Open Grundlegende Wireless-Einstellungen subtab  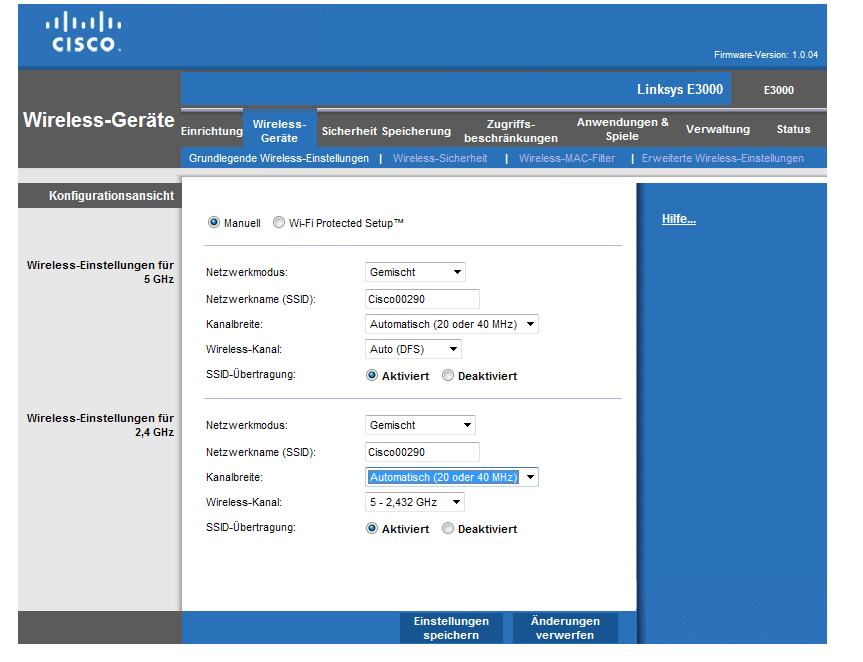coord(279,158)
